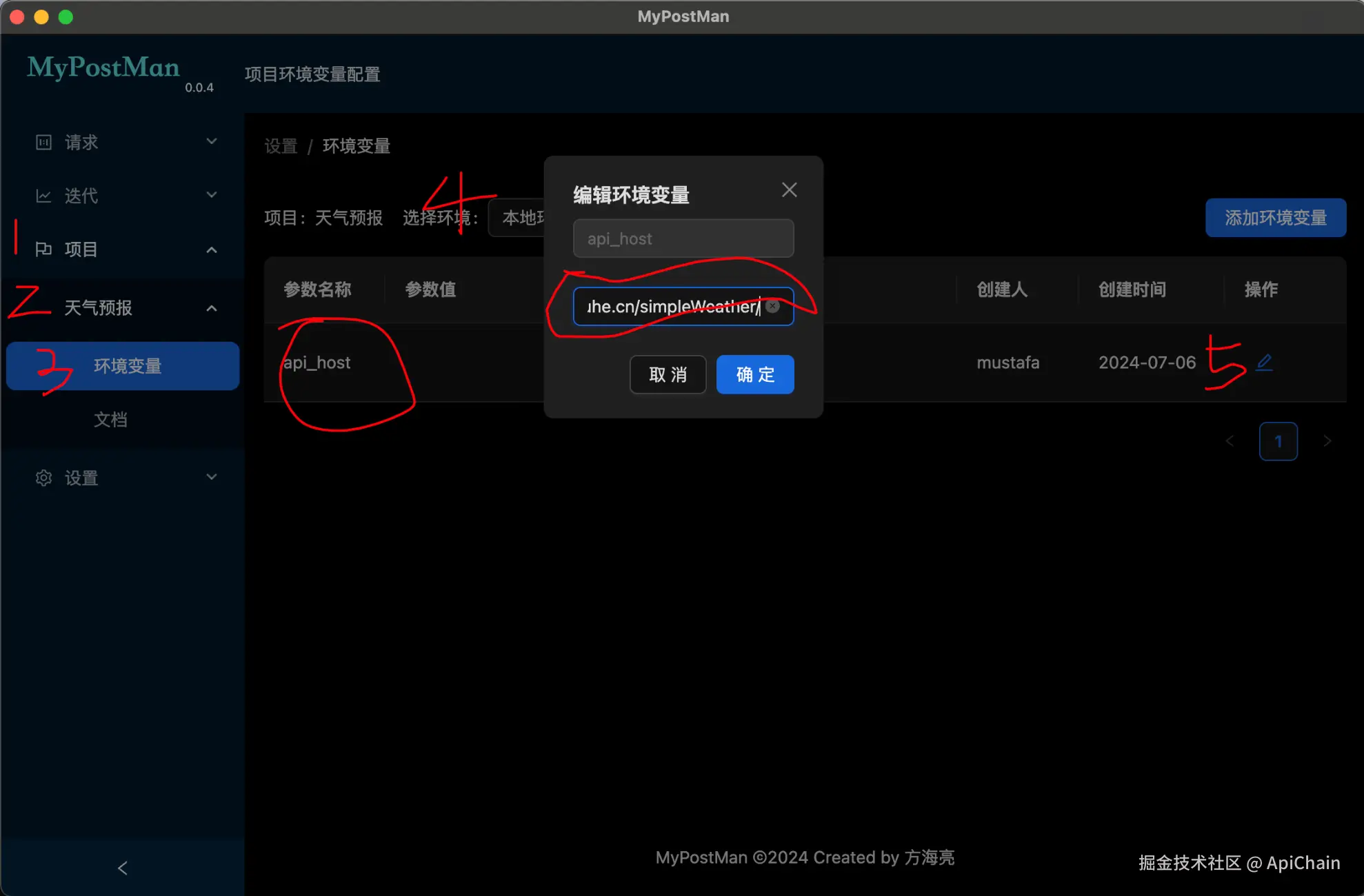Click the 项目 flag icon in sidebar
The image size is (1364, 896).
pos(43,249)
